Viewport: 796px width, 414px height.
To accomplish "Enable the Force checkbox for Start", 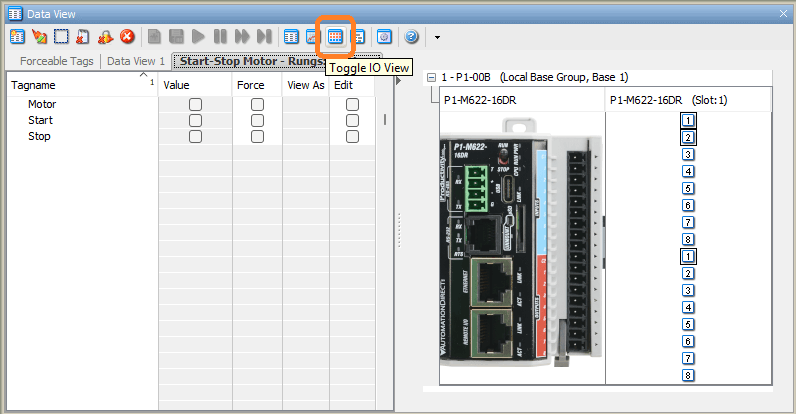I will point(257,120).
